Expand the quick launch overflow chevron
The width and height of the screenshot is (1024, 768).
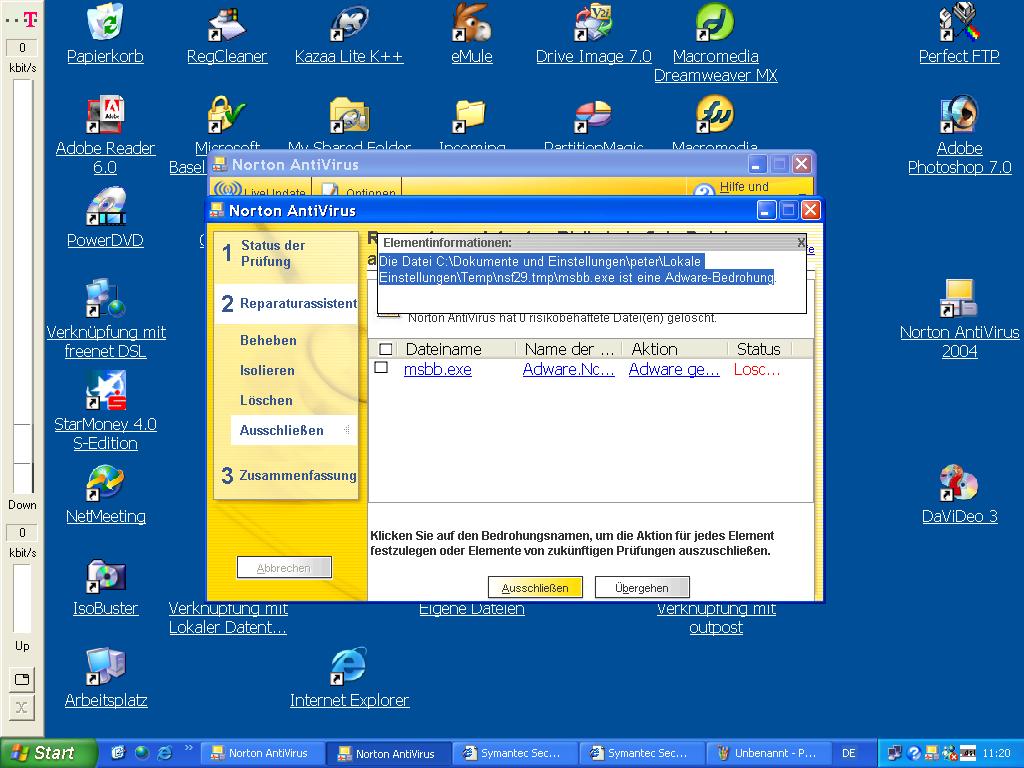pyautogui.click(x=190, y=747)
